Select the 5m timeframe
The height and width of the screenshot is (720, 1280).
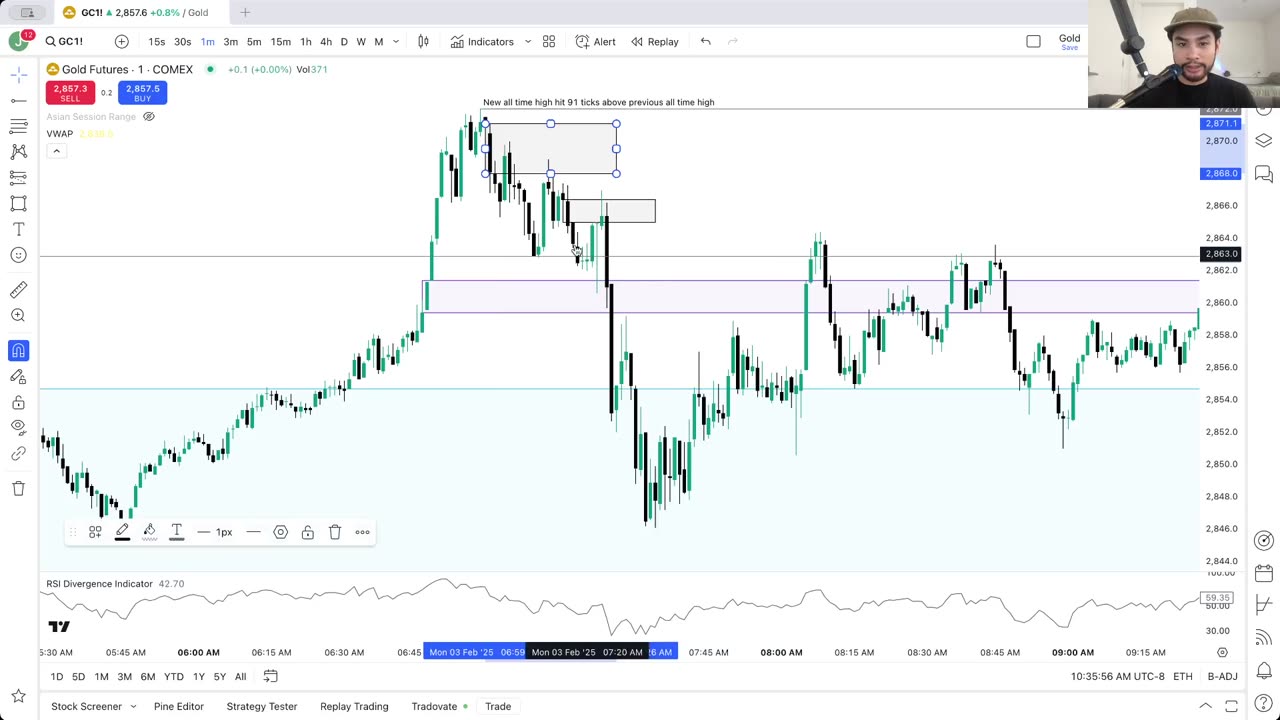(x=254, y=42)
